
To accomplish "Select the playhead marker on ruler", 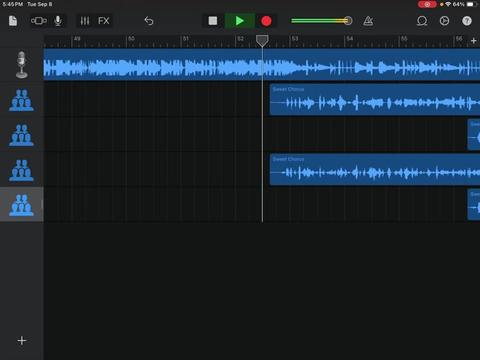I will click(262, 41).
